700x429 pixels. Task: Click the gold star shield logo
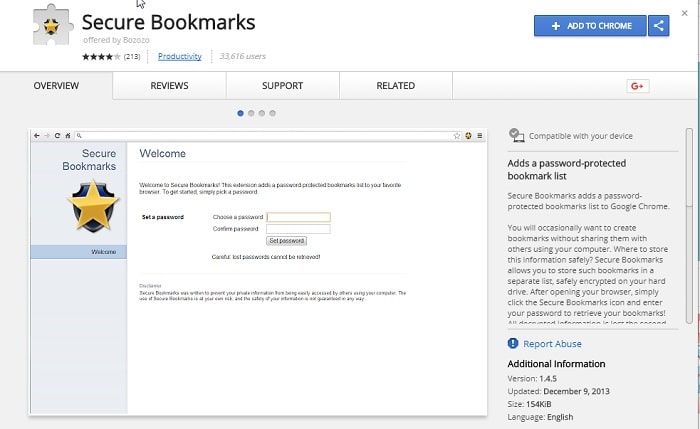(x=93, y=206)
